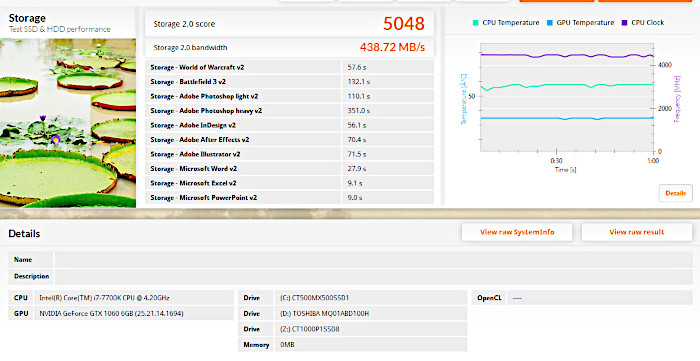The width and height of the screenshot is (700, 361).
Task: Open View raw result
Action: 637,232
